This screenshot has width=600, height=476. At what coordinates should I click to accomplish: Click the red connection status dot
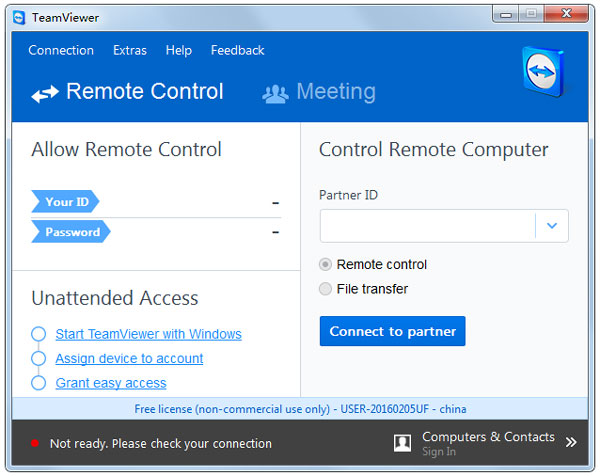coord(34,443)
